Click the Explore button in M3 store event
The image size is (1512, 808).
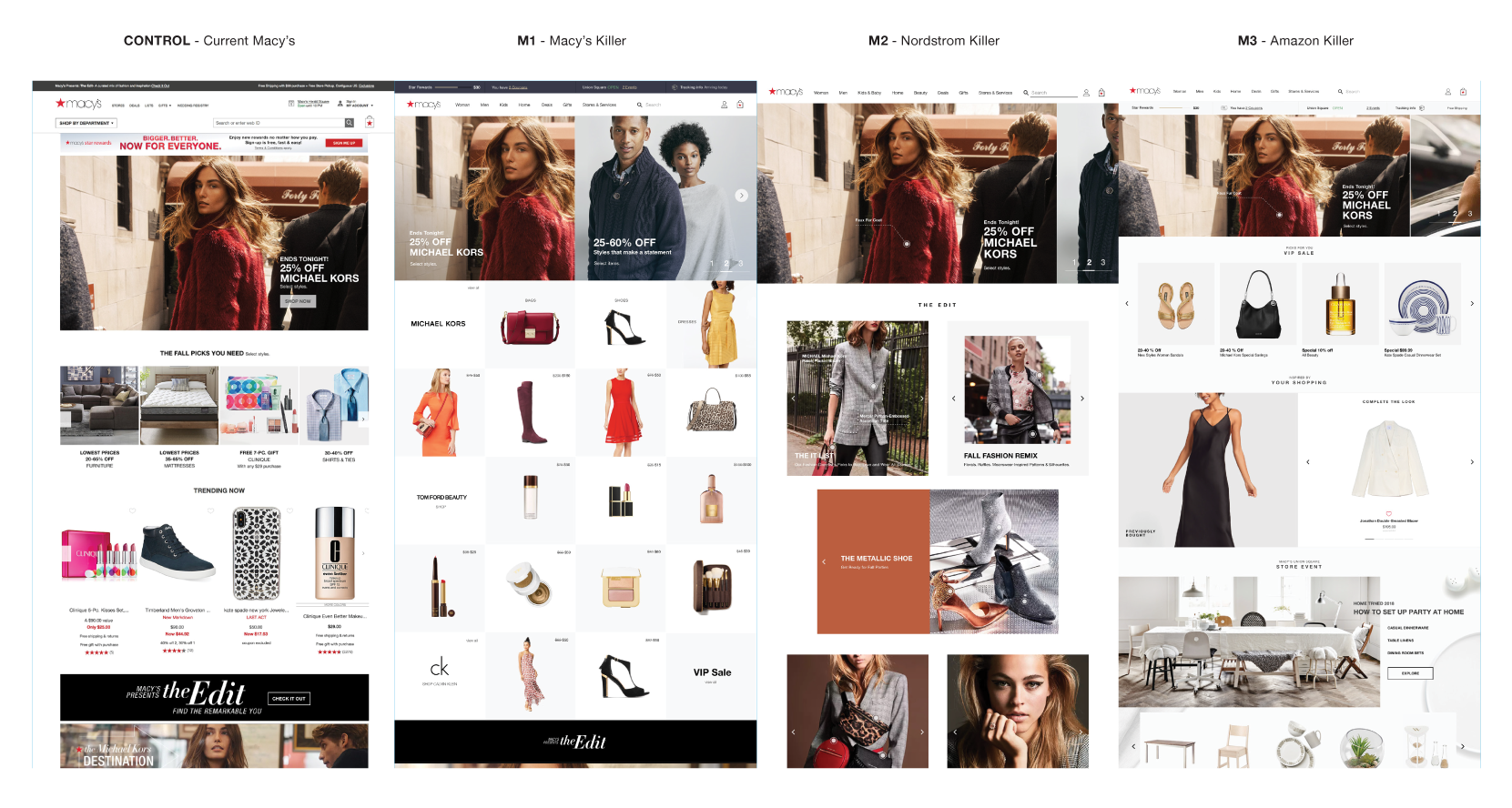(x=1410, y=673)
